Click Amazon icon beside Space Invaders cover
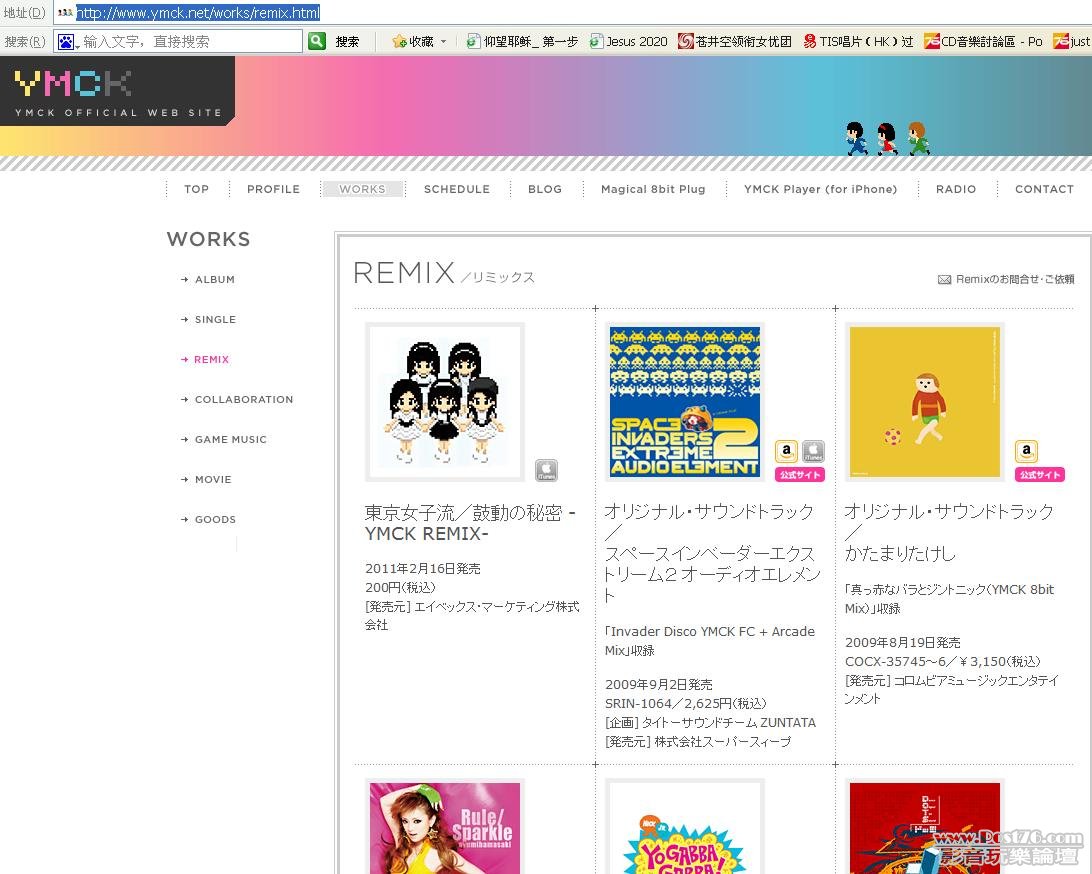The image size is (1092, 874). 786,451
